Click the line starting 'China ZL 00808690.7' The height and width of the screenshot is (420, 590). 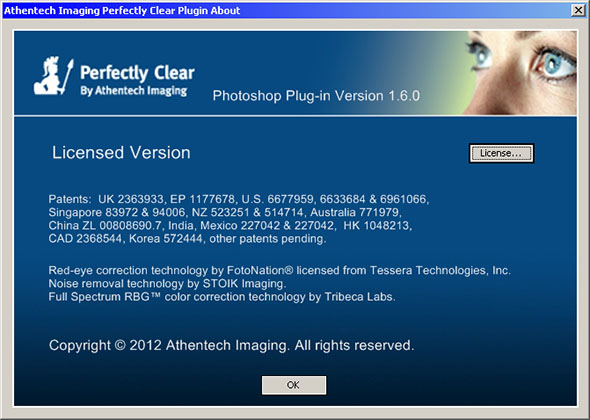click(230, 225)
